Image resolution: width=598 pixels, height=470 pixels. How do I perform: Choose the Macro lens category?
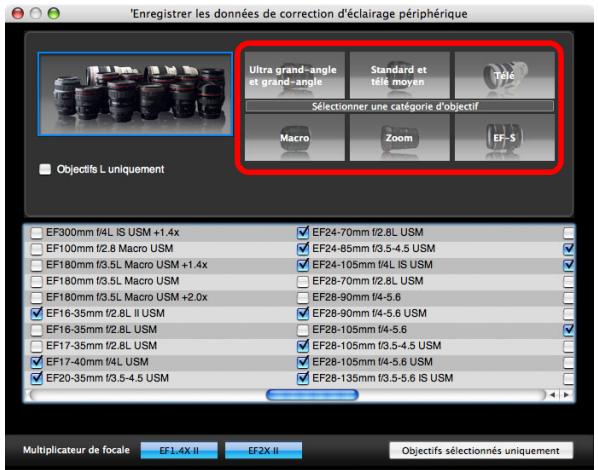[294, 137]
